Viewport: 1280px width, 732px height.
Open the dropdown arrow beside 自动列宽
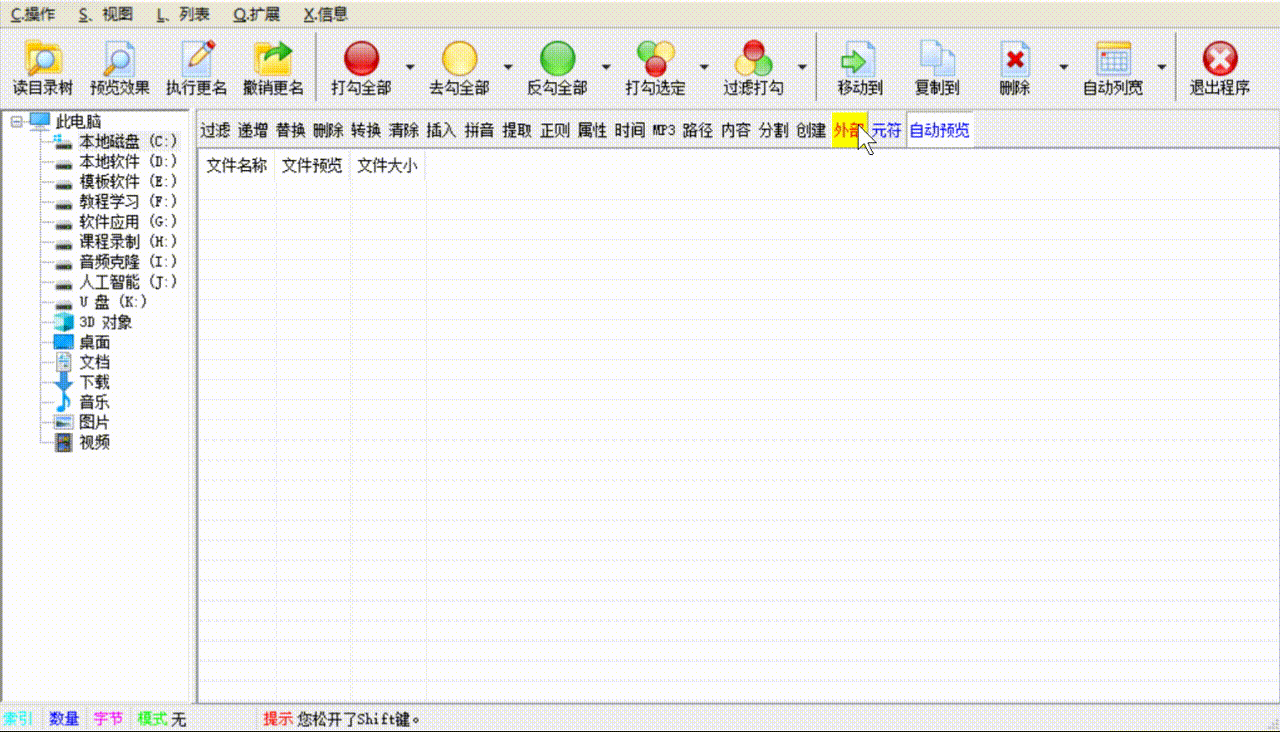[1161, 67]
